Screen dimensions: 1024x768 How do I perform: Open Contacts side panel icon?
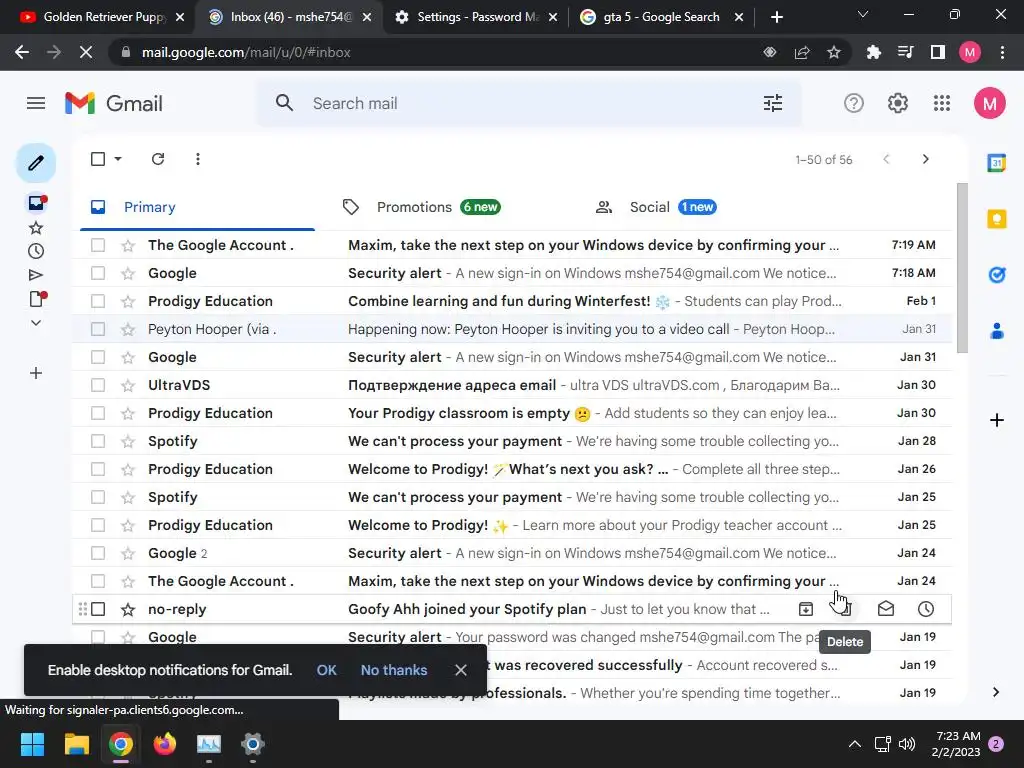click(997, 331)
